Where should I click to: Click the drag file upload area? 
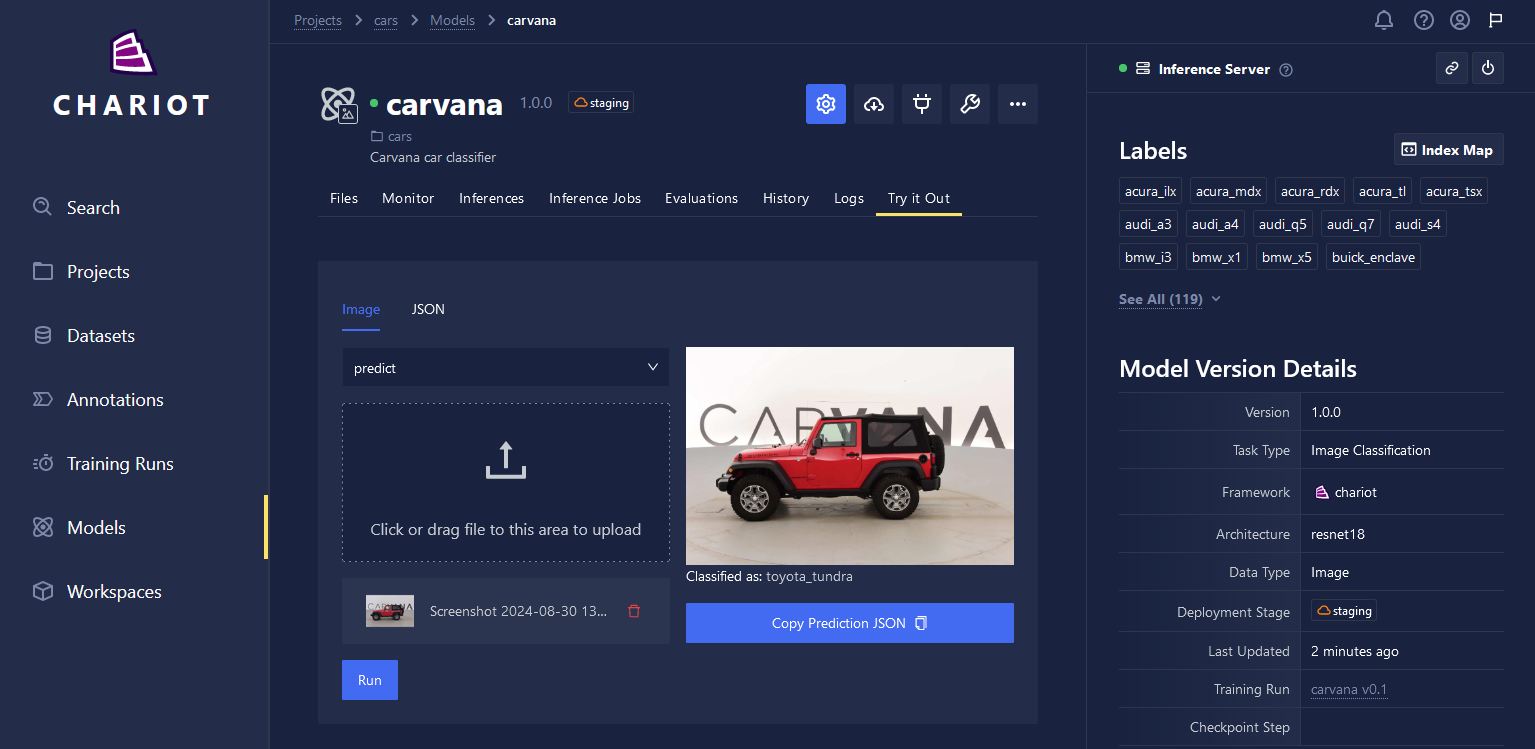(x=506, y=483)
